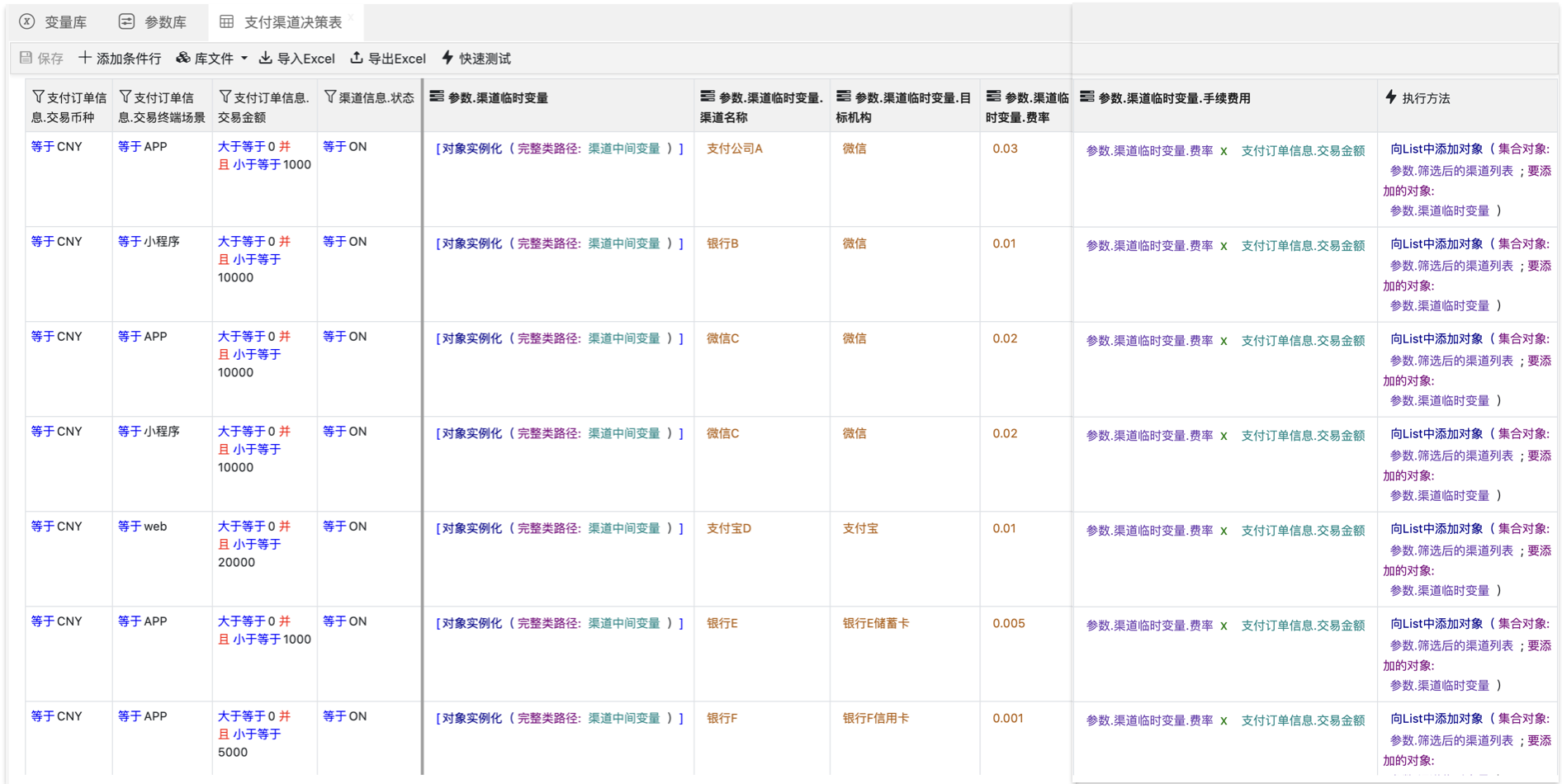
Task: Click filter icon on 交易币种 column header
Action: pyautogui.click(x=38, y=97)
